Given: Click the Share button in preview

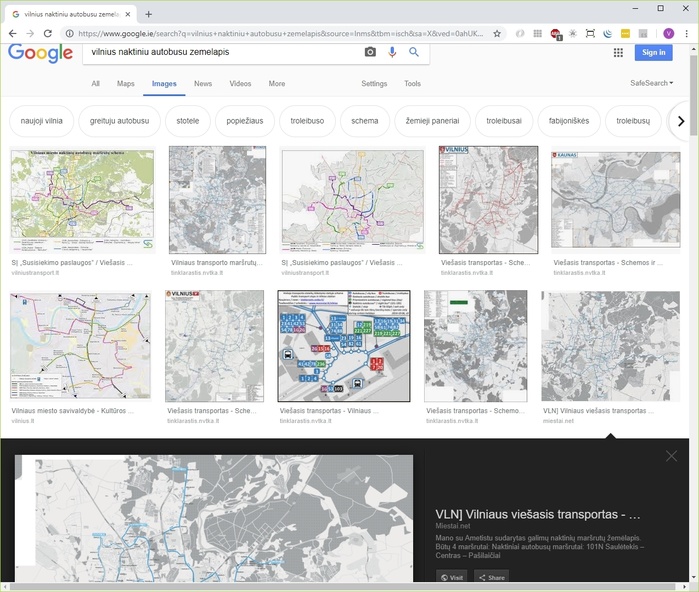Looking at the screenshot, I should tap(492, 577).
